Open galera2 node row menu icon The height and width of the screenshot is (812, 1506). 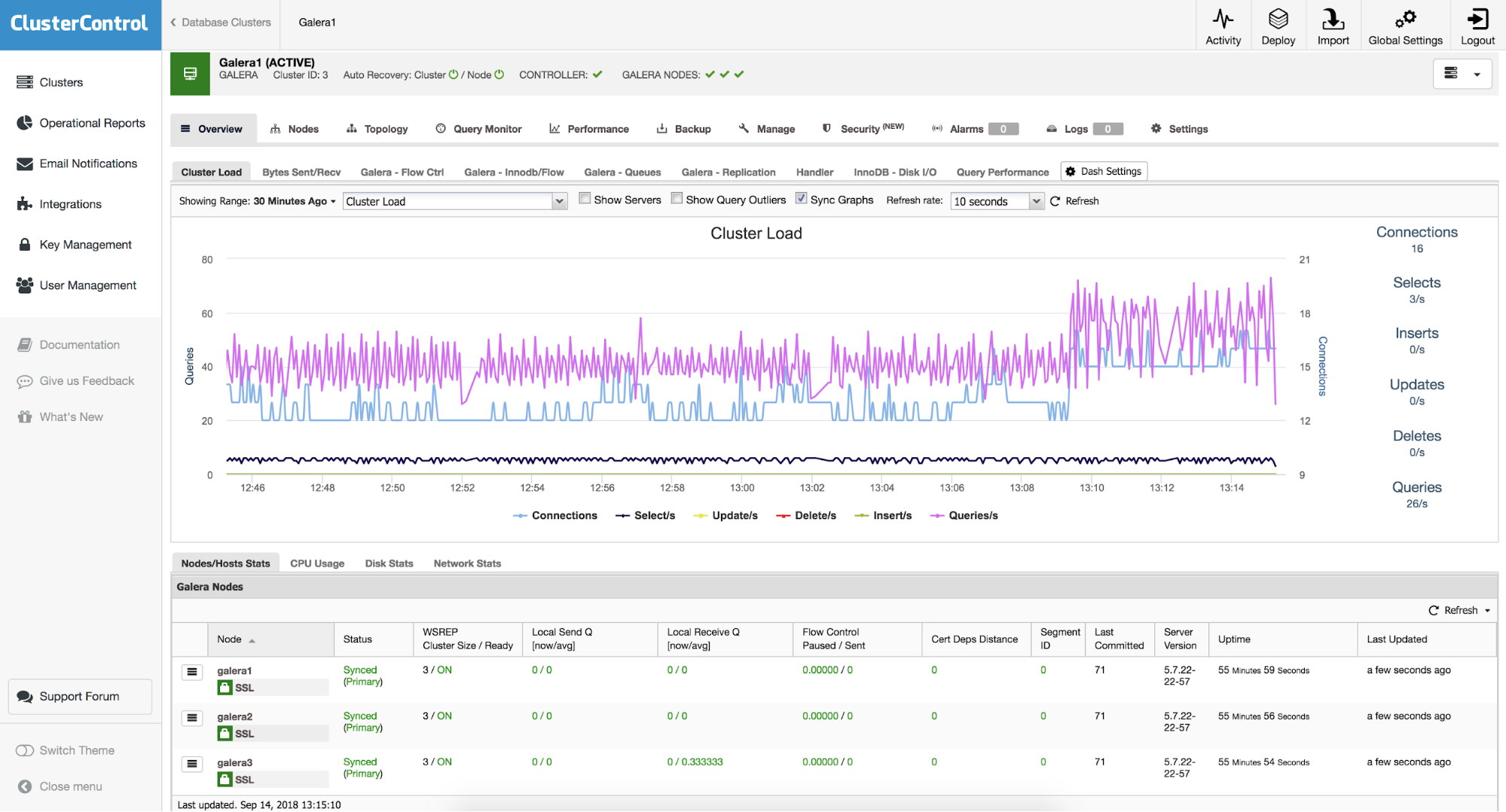[192, 718]
